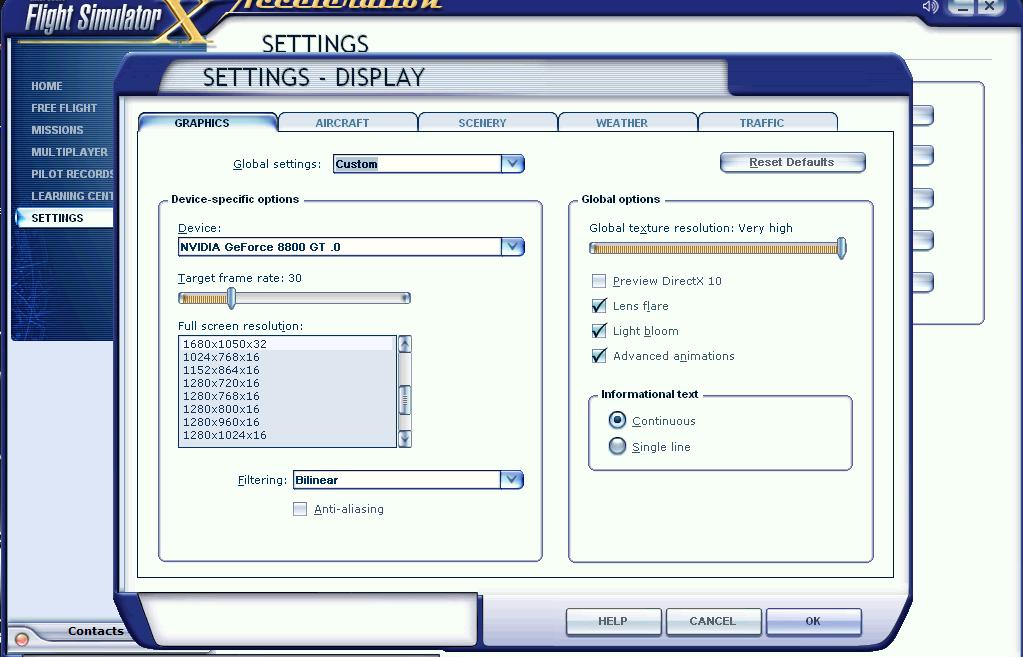Screen dimensions: 1023x657
Task: Minimize the Flight Simulator window
Action: [x=961, y=7]
